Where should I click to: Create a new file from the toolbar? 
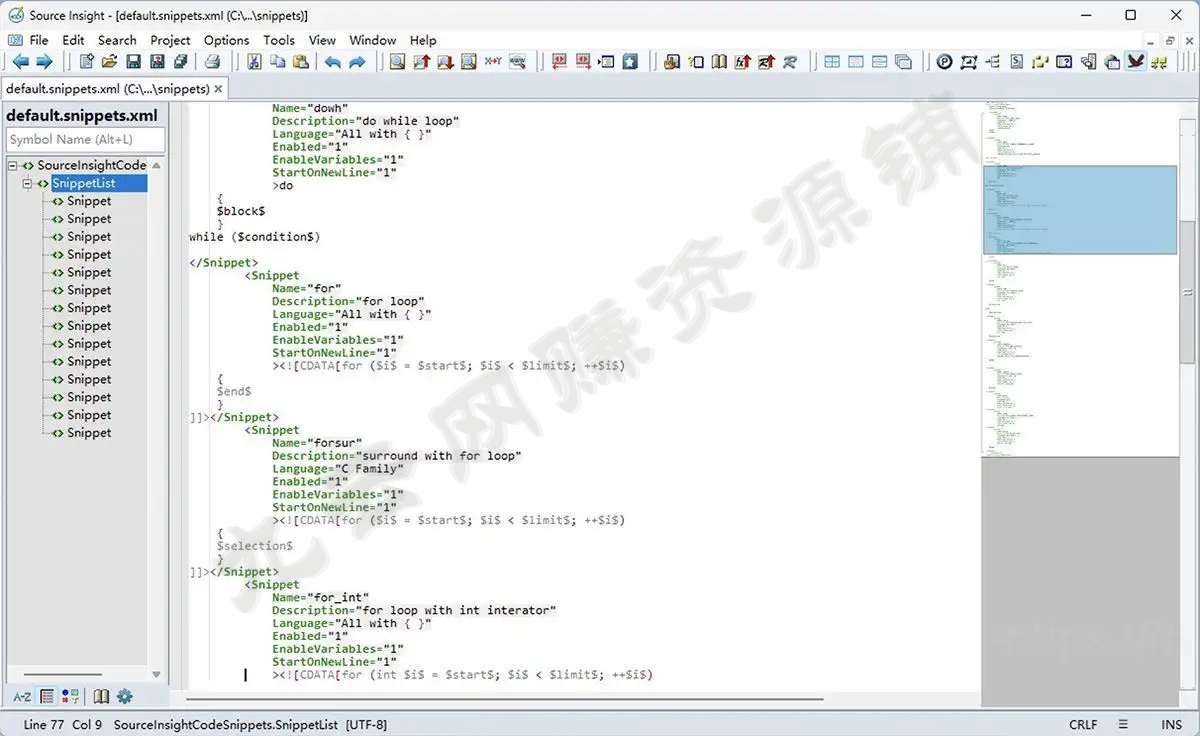click(87, 62)
